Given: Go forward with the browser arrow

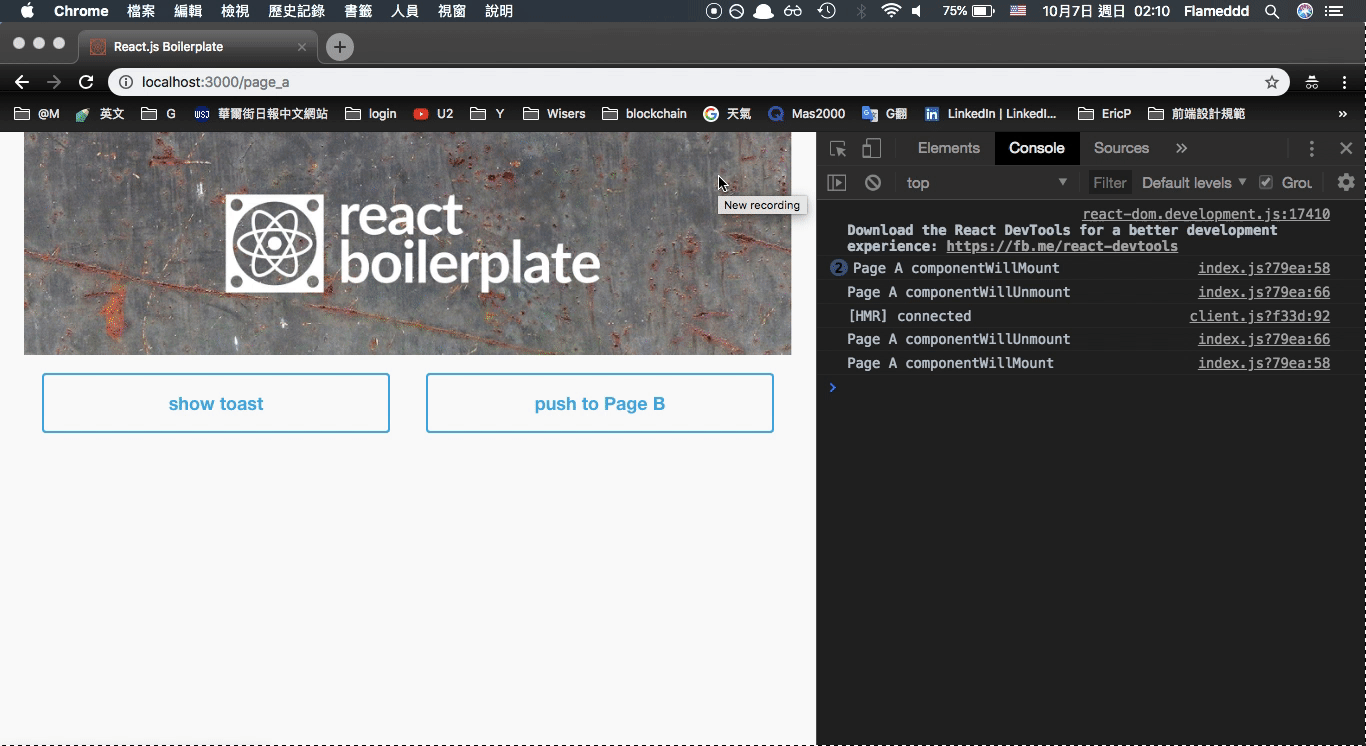Looking at the screenshot, I should [x=54, y=82].
